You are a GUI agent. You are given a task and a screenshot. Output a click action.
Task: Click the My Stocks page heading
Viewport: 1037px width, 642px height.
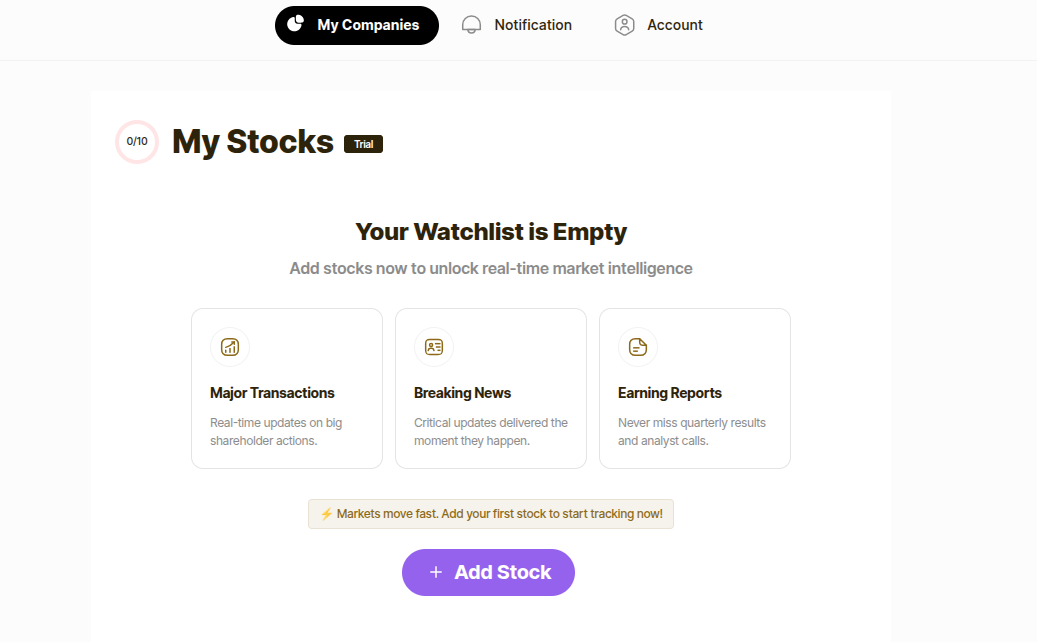click(252, 142)
